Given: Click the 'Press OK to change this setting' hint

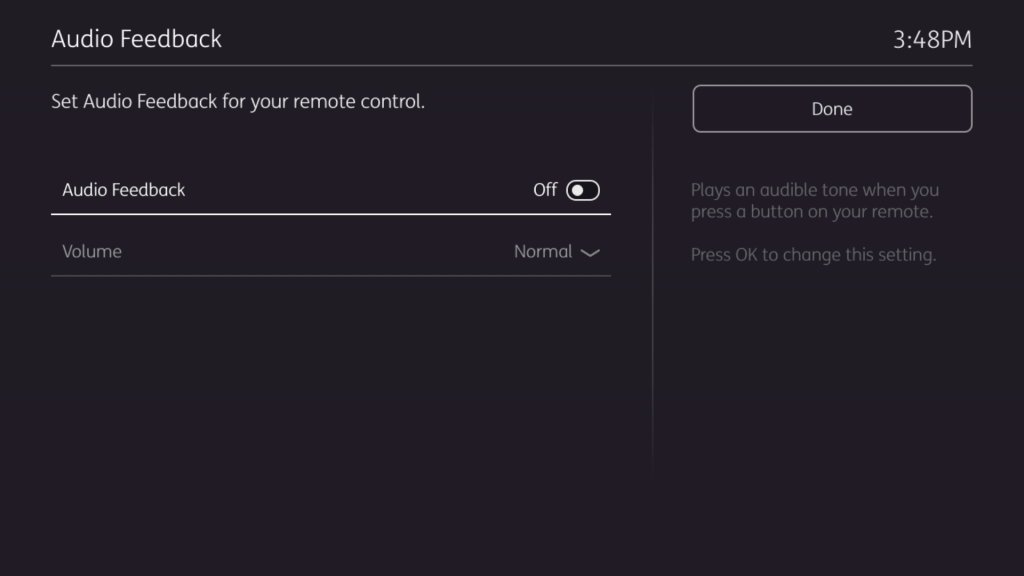Looking at the screenshot, I should [813, 255].
